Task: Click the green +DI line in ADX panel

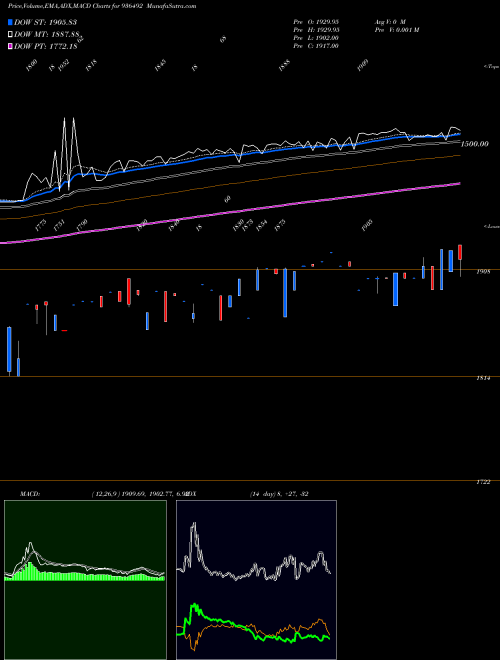Action: pyautogui.click(x=253, y=624)
